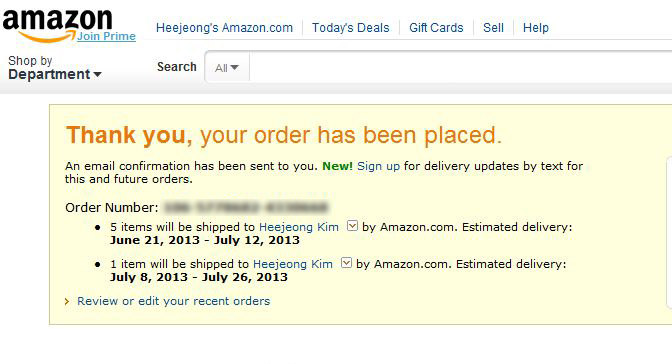Open the All search category dropdown
This screenshot has height=364, width=672.
pyautogui.click(x=227, y=67)
